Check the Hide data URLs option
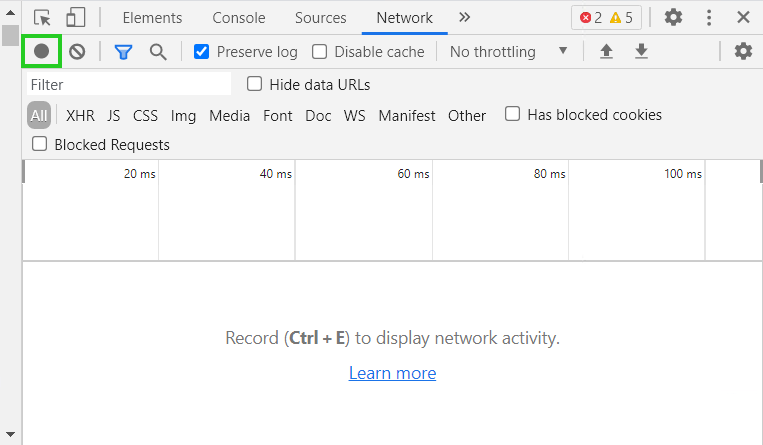 click(x=255, y=84)
